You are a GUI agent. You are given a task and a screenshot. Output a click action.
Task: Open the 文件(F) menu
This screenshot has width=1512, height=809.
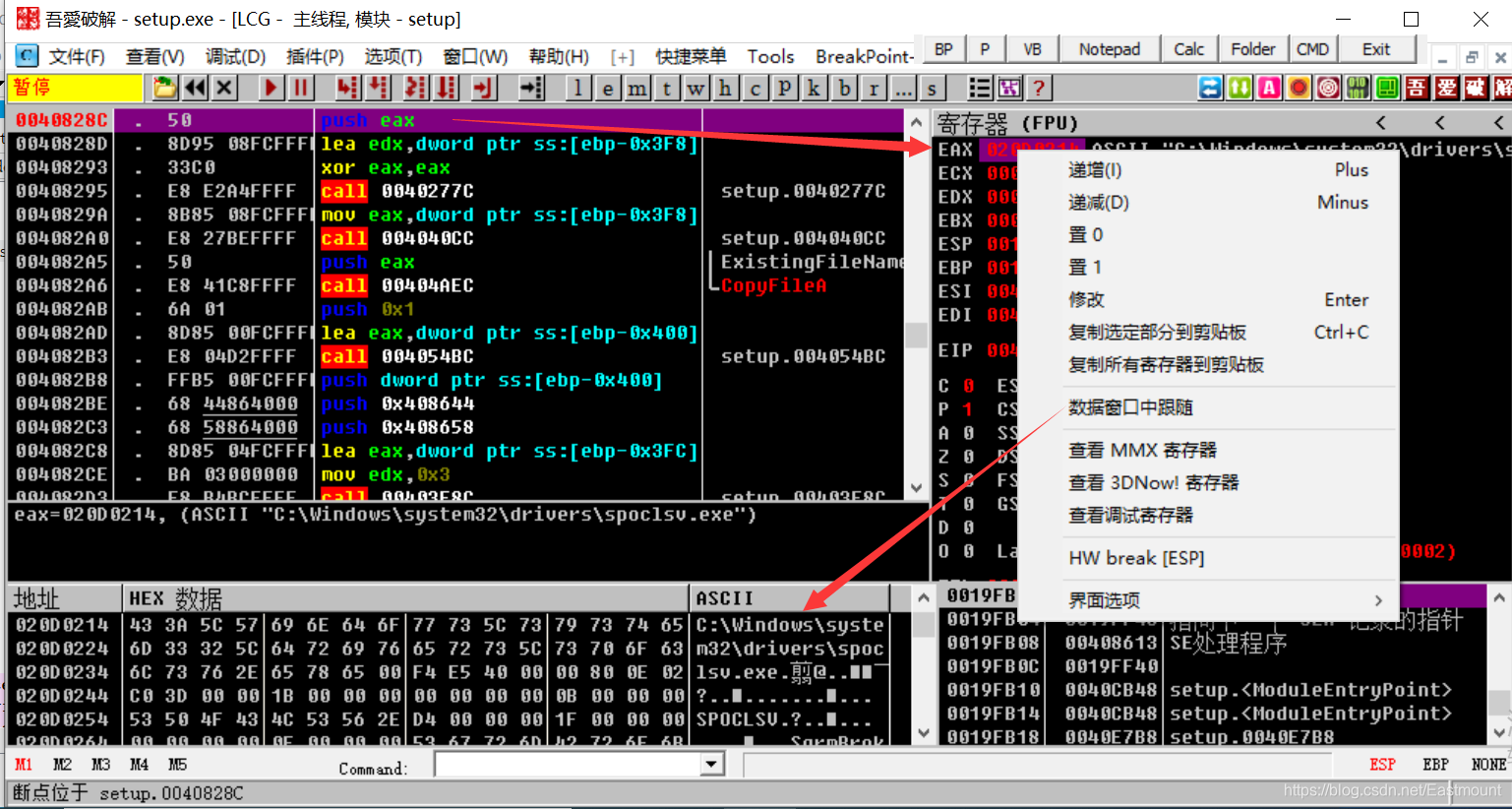click(77, 56)
